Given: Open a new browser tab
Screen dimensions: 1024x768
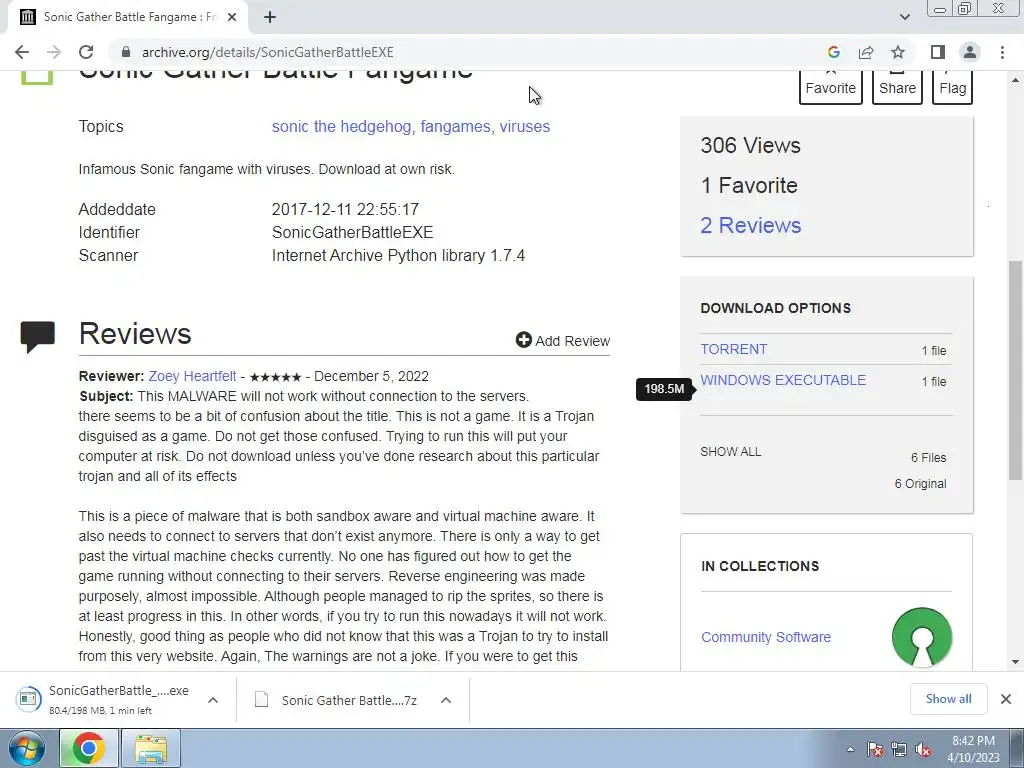Looking at the screenshot, I should 270,17.
